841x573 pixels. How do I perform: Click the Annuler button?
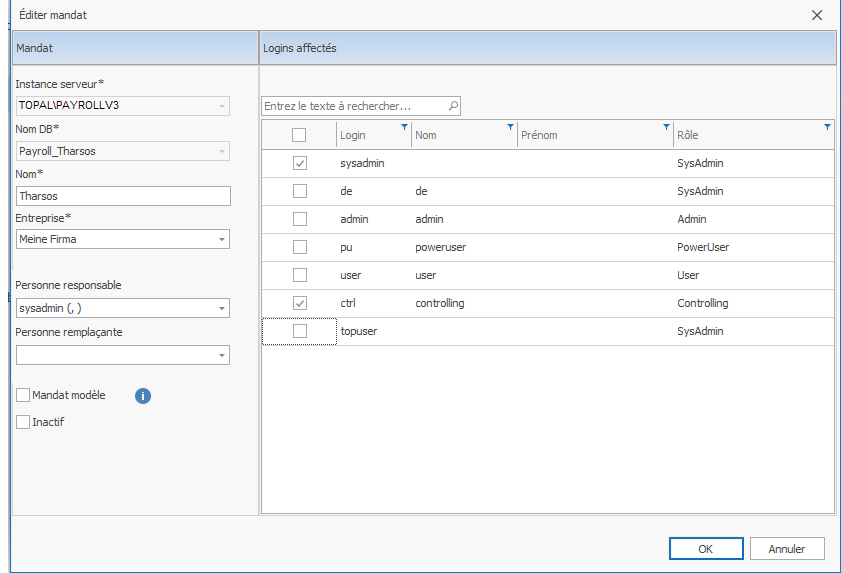tap(786, 548)
